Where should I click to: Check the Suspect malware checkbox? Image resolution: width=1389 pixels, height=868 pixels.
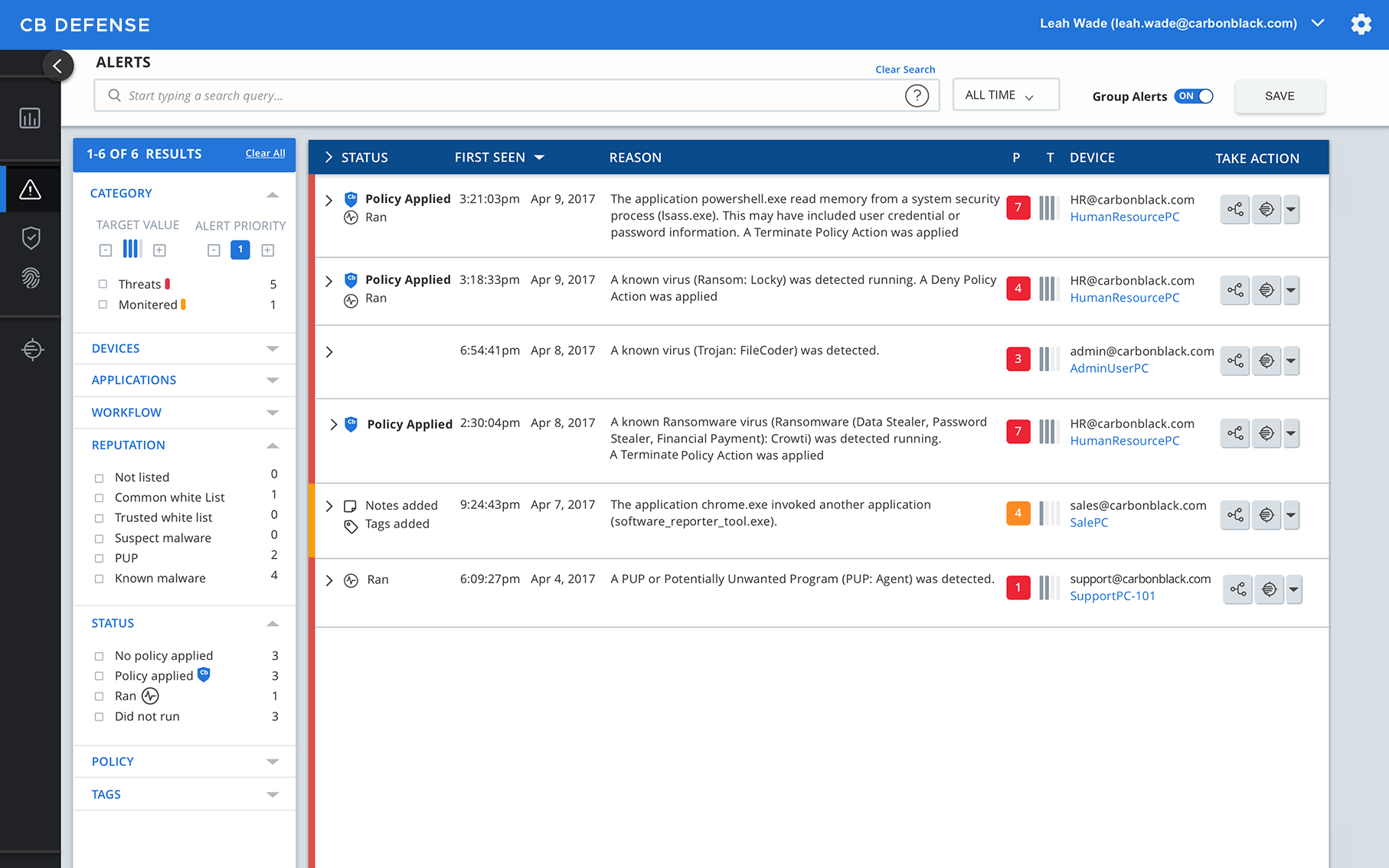pyautogui.click(x=99, y=539)
